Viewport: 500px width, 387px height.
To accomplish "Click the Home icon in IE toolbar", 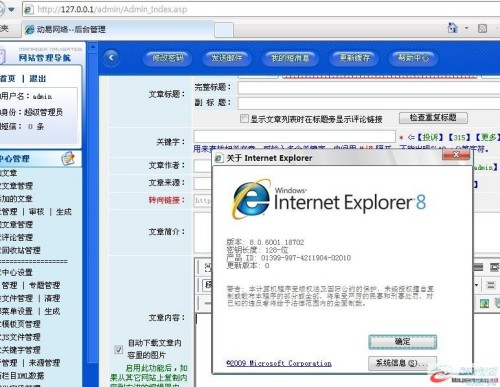I will point(452,28).
